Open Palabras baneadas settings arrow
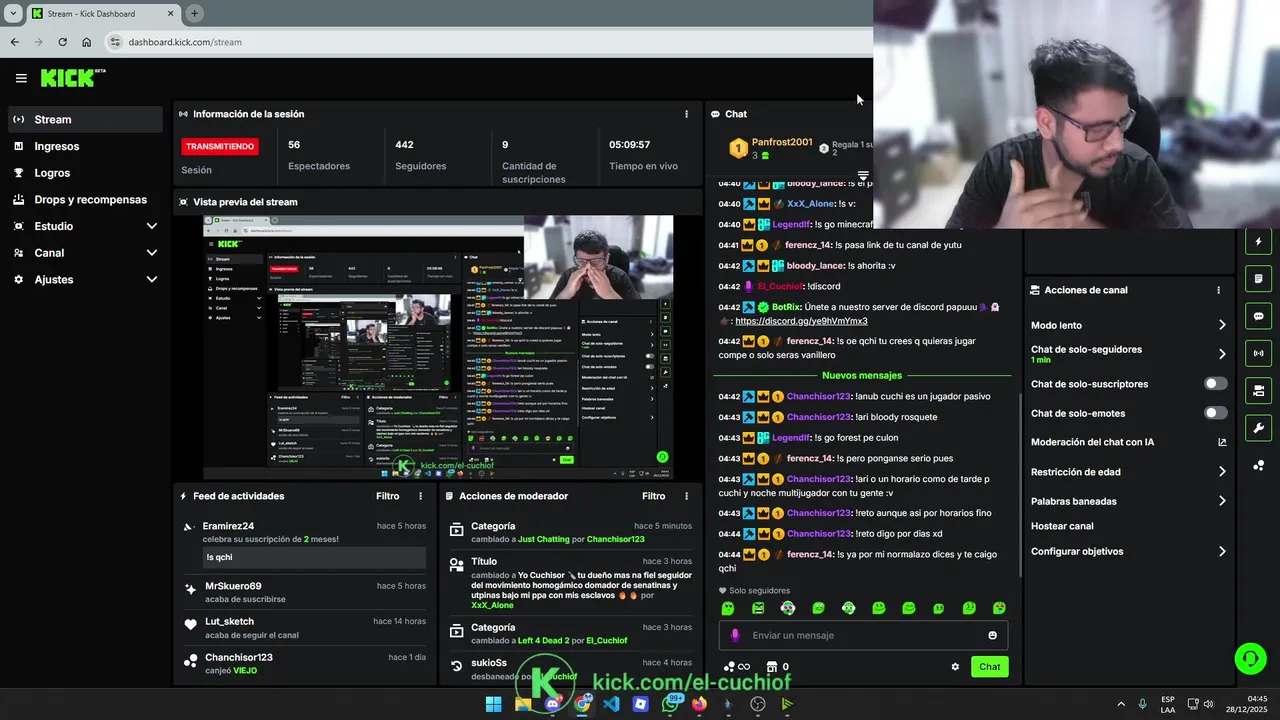The height and width of the screenshot is (720, 1280). click(x=1222, y=501)
